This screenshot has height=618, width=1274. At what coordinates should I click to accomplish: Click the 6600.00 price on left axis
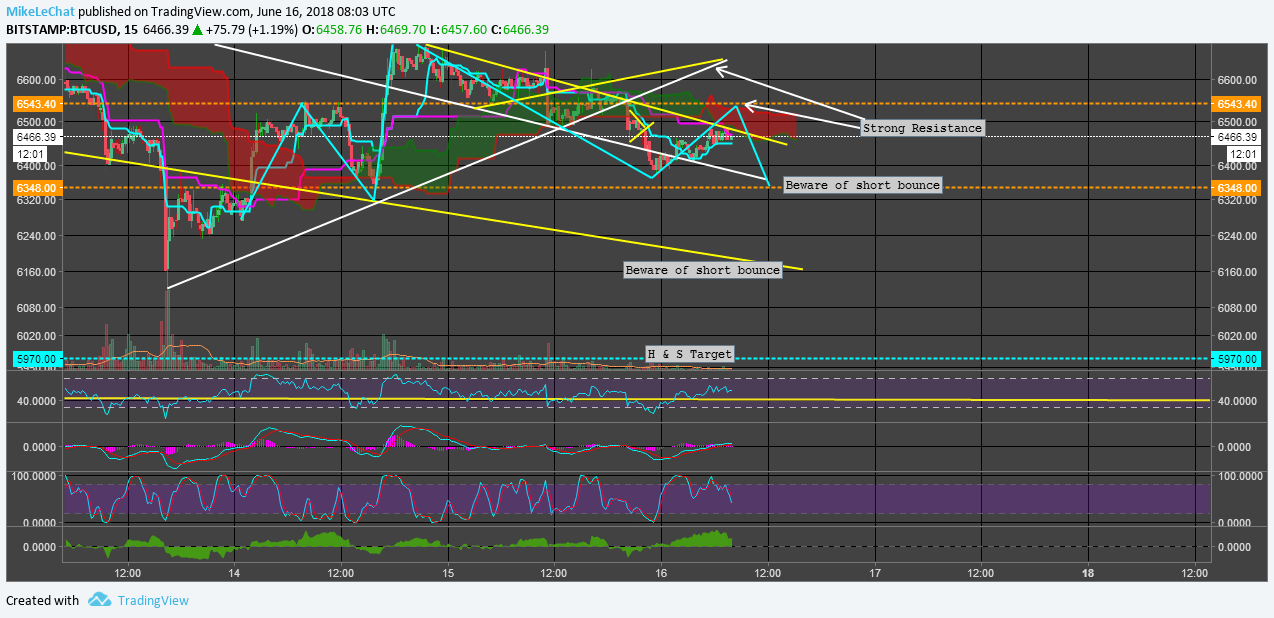pyautogui.click(x=36, y=80)
